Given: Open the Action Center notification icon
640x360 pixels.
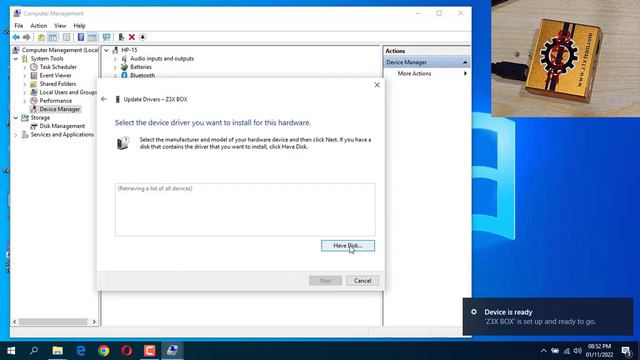Looking at the screenshot, I should (627, 351).
